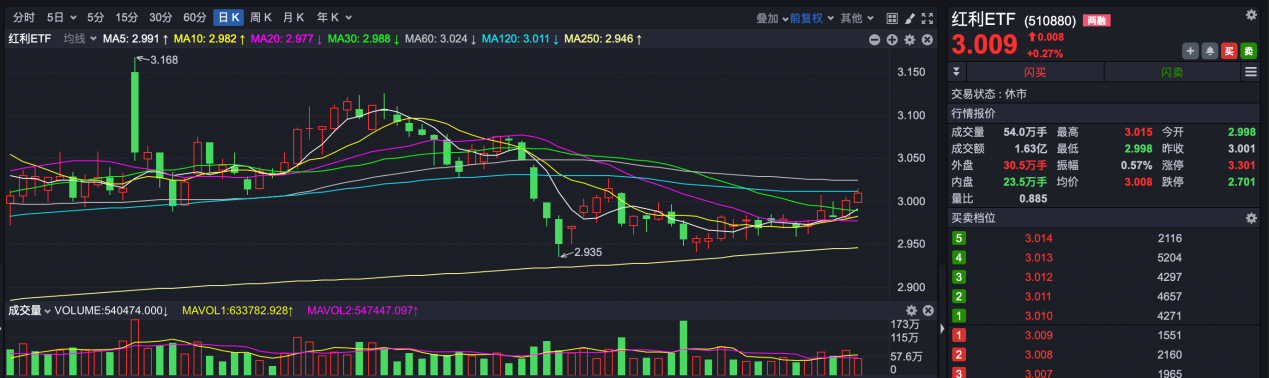Open quote panel hamburger menu
The image size is (1269, 378).
[x=1251, y=72]
